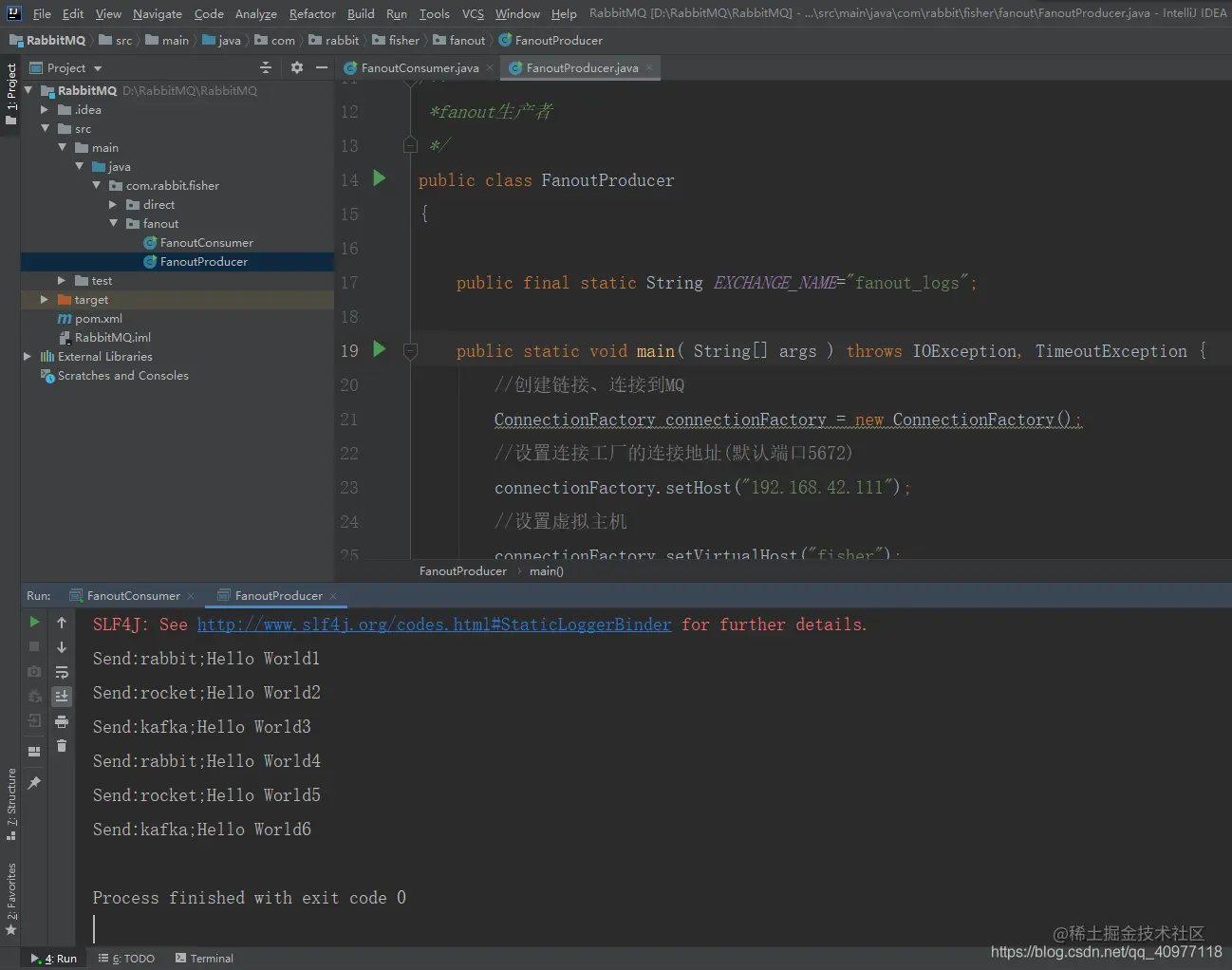
Task: Open the File menu
Action: (x=42, y=13)
